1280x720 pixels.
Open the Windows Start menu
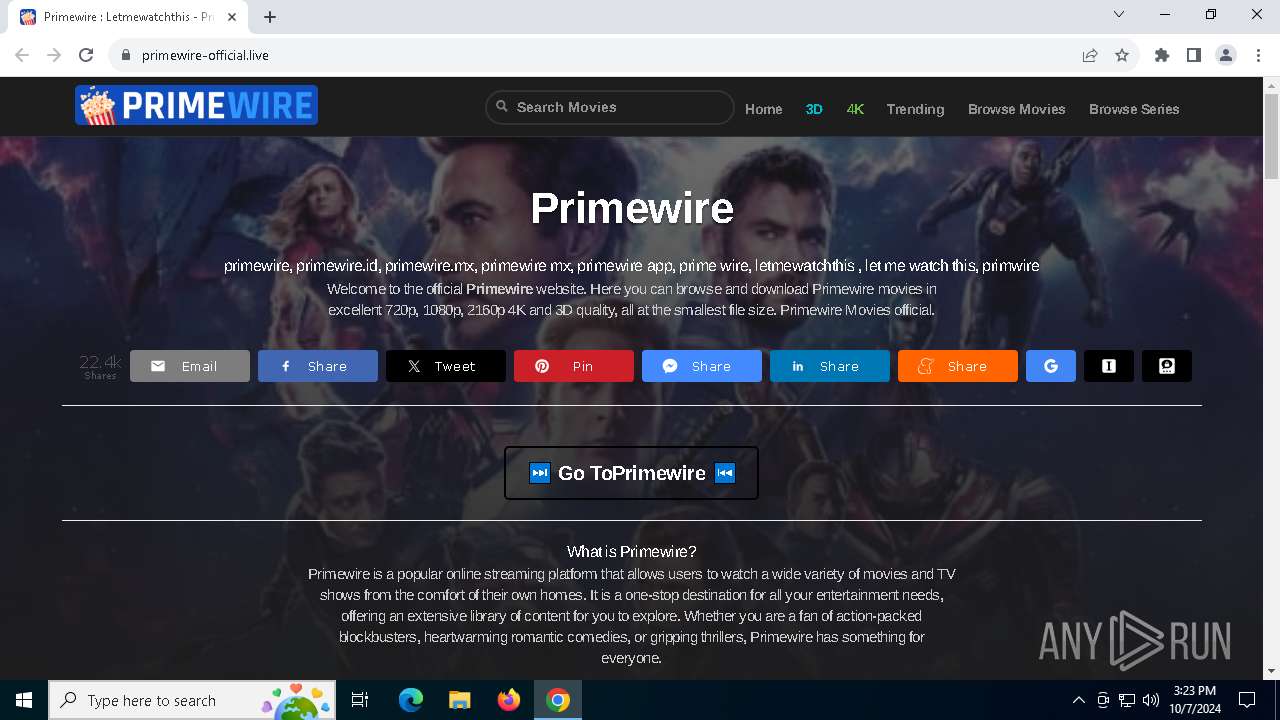click(x=24, y=700)
